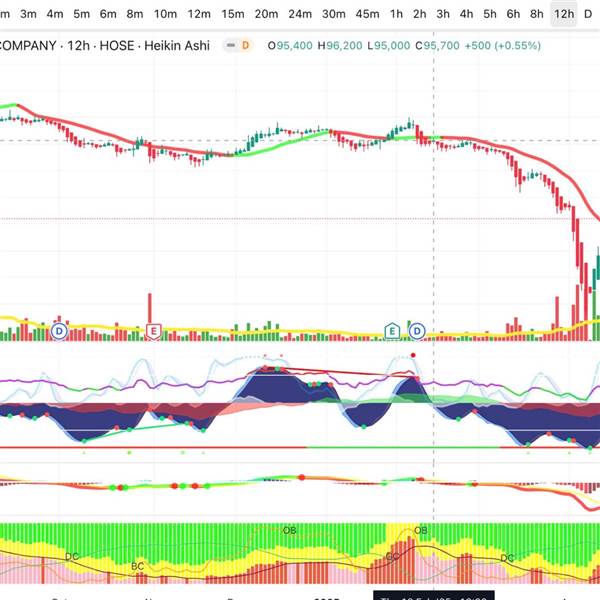Select the 5m timeframe
The width and height of the screenshot is (600, 600).
pyautogui.click(x=82, y=14)
